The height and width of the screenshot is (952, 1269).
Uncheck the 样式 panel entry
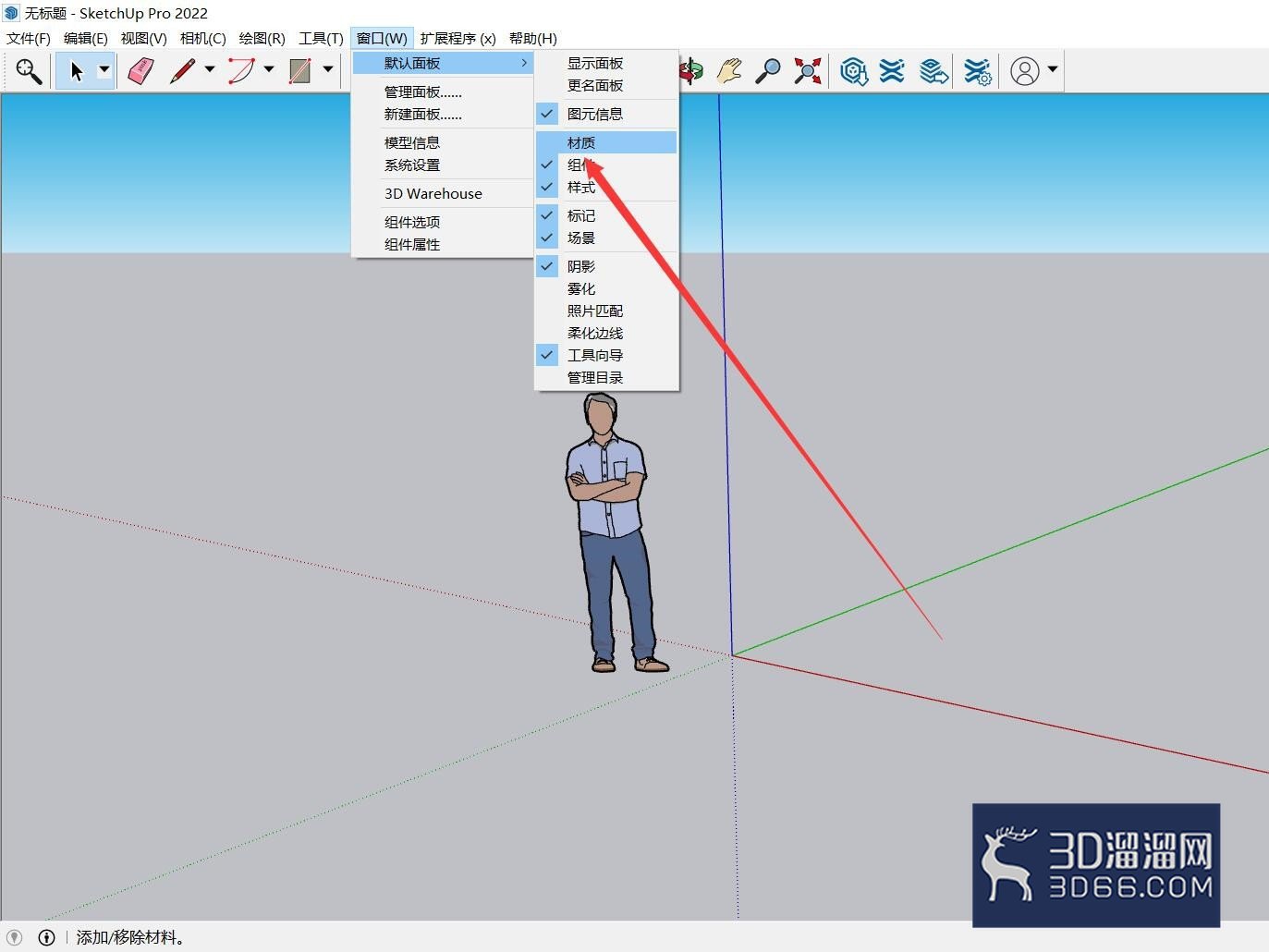click(606, 187)
